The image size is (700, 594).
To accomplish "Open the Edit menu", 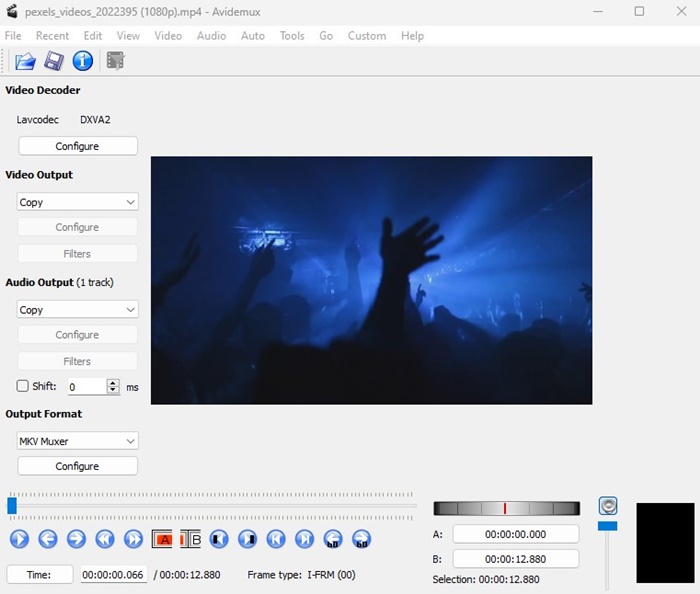I will click(x=93, y=36).
